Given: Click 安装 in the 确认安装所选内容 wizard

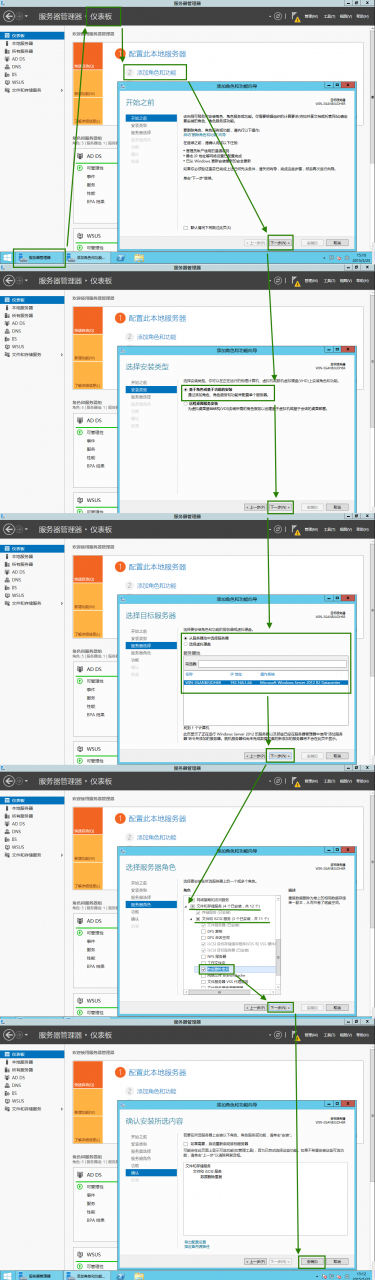Looking at the screenshot, I should point(311,1261).
